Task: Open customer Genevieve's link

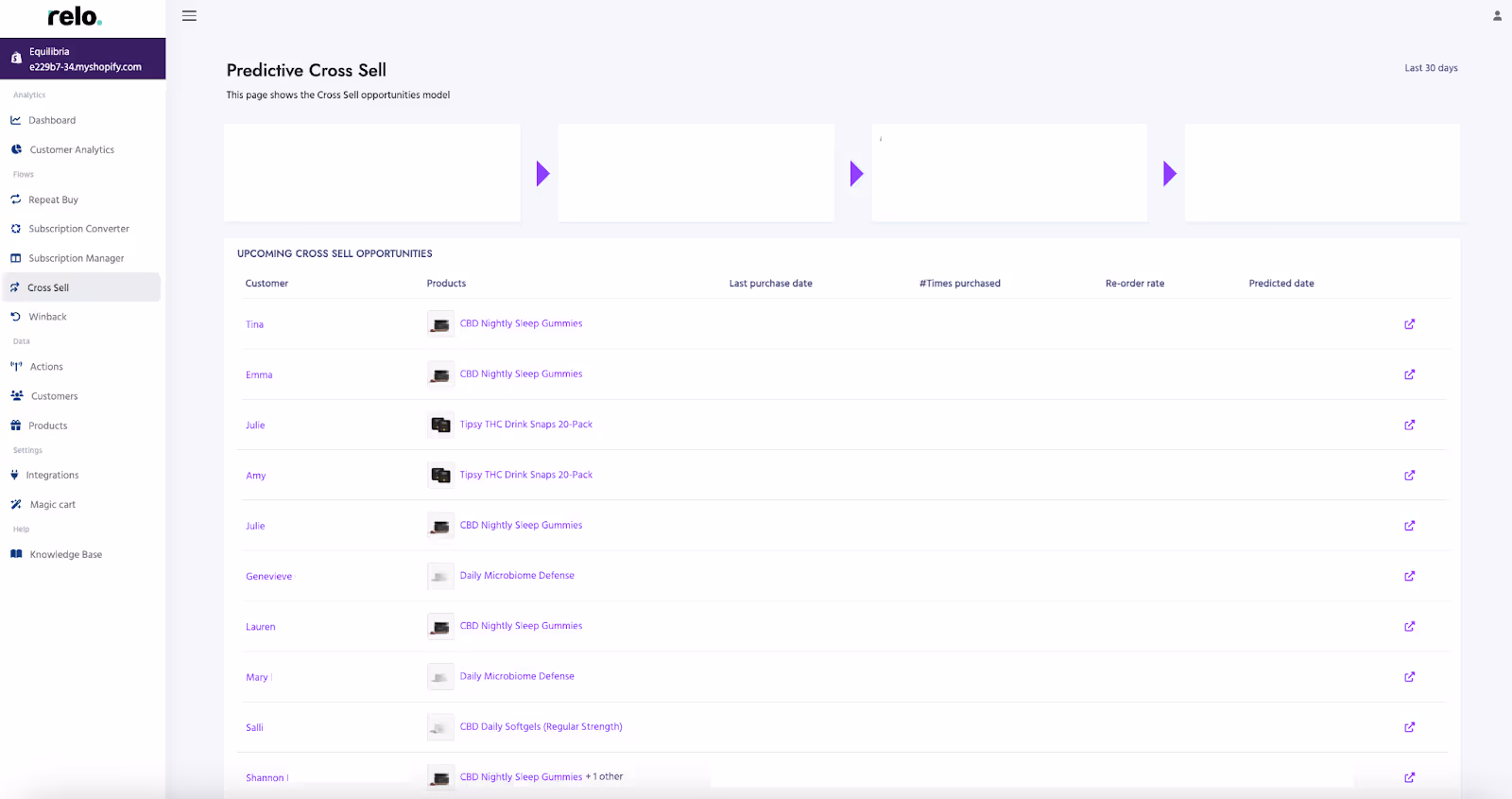Action: [269, 576]
